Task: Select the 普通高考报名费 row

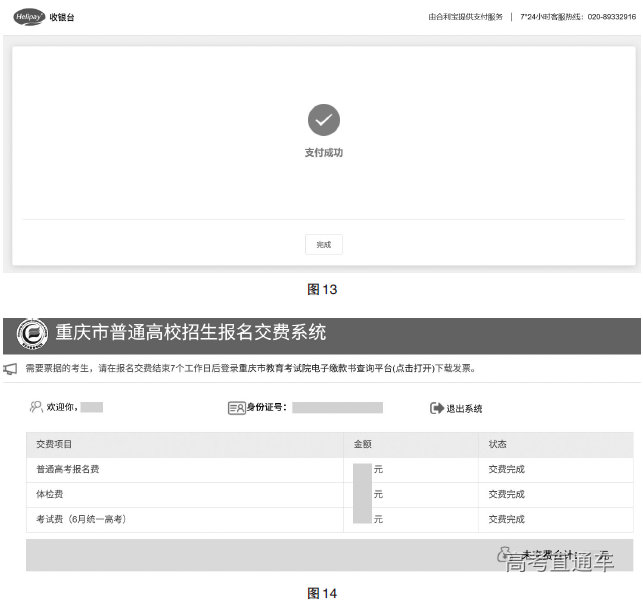Action: point(330,470)
